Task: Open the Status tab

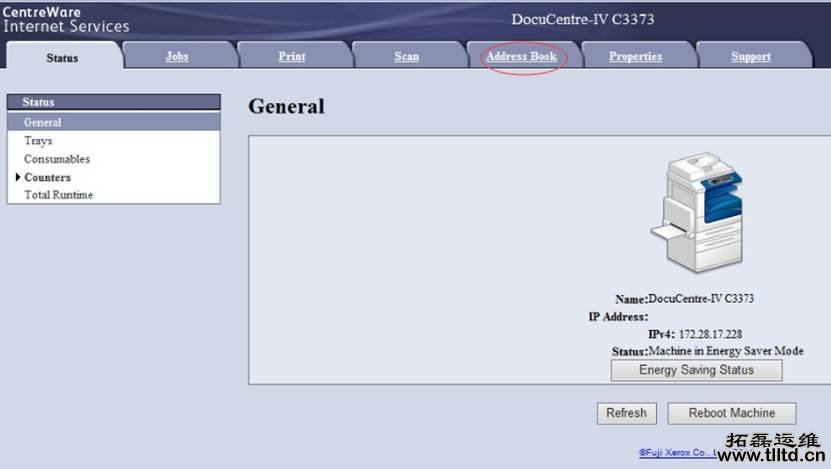Action: (62, 58)
